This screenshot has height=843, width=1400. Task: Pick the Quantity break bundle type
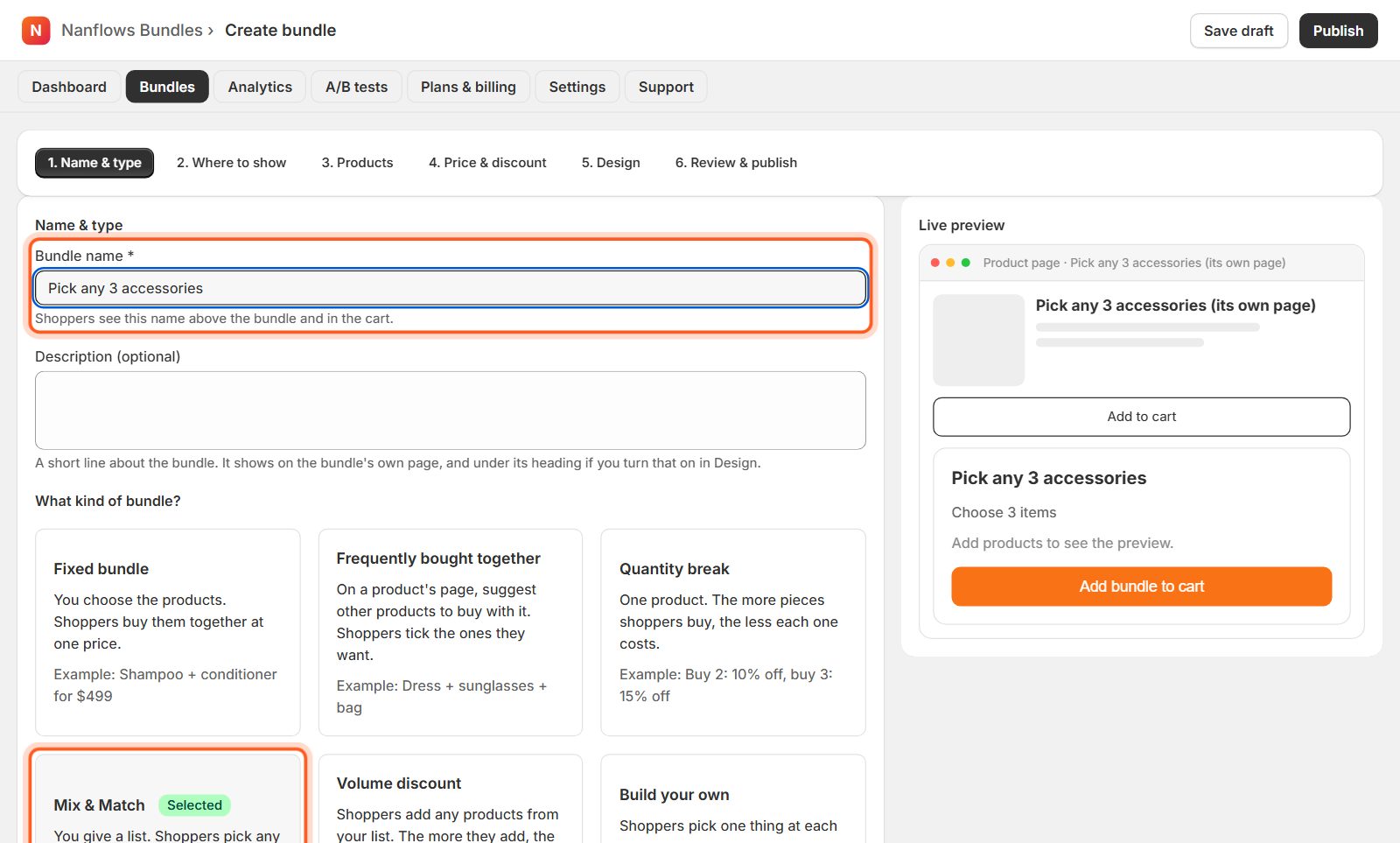pos(733,632)
